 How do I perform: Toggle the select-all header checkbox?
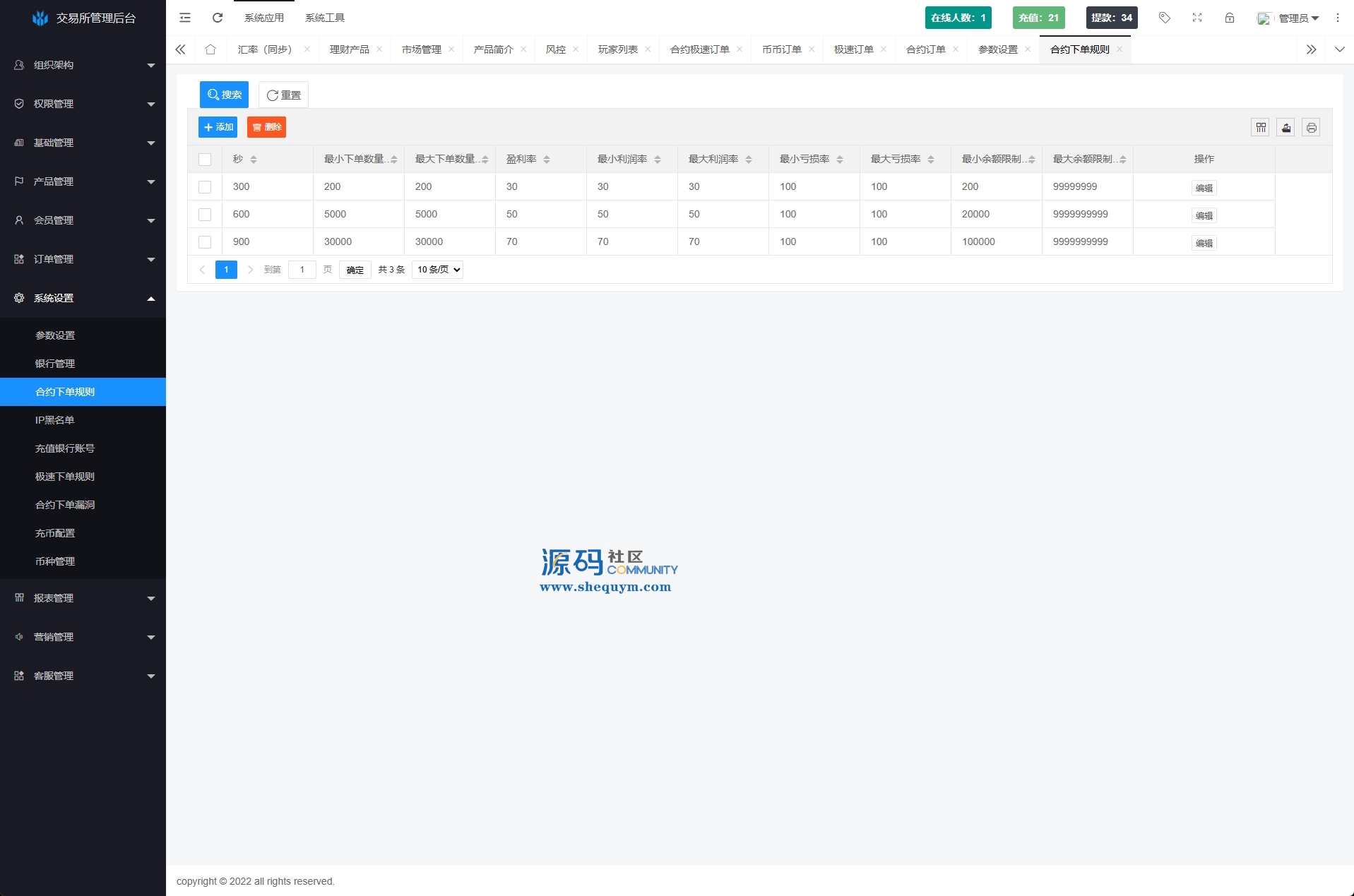(x=205, y=160)
